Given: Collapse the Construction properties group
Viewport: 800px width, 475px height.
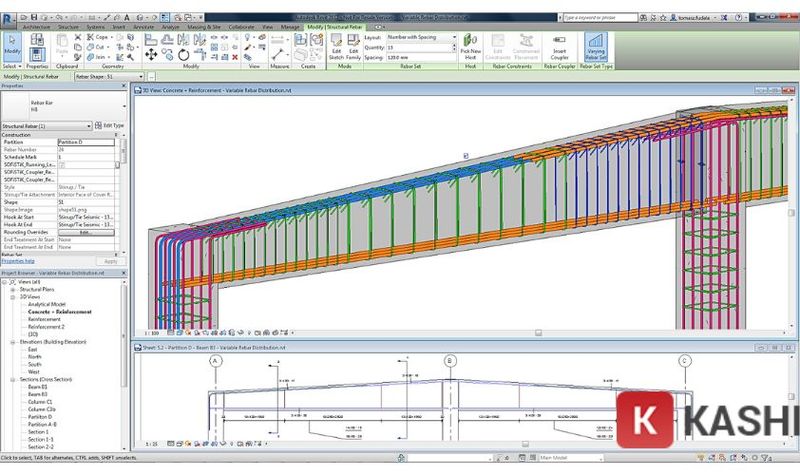Looking at the screenshot, I should point(116,135).
